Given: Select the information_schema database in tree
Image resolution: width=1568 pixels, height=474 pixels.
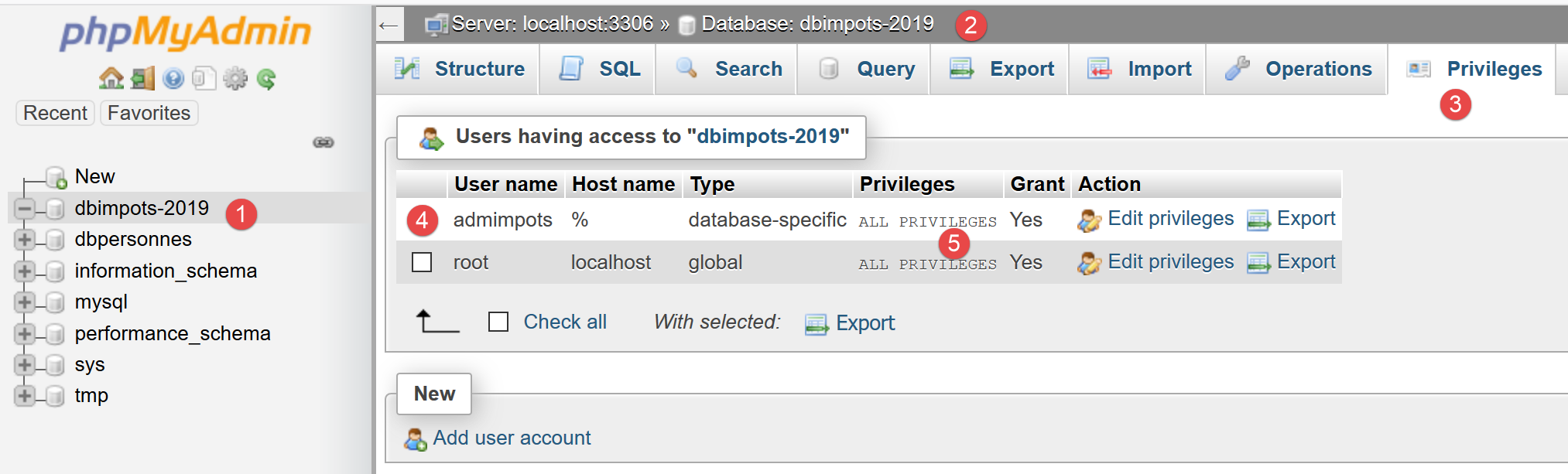Looking at the screenshot, I should (166, 271).
